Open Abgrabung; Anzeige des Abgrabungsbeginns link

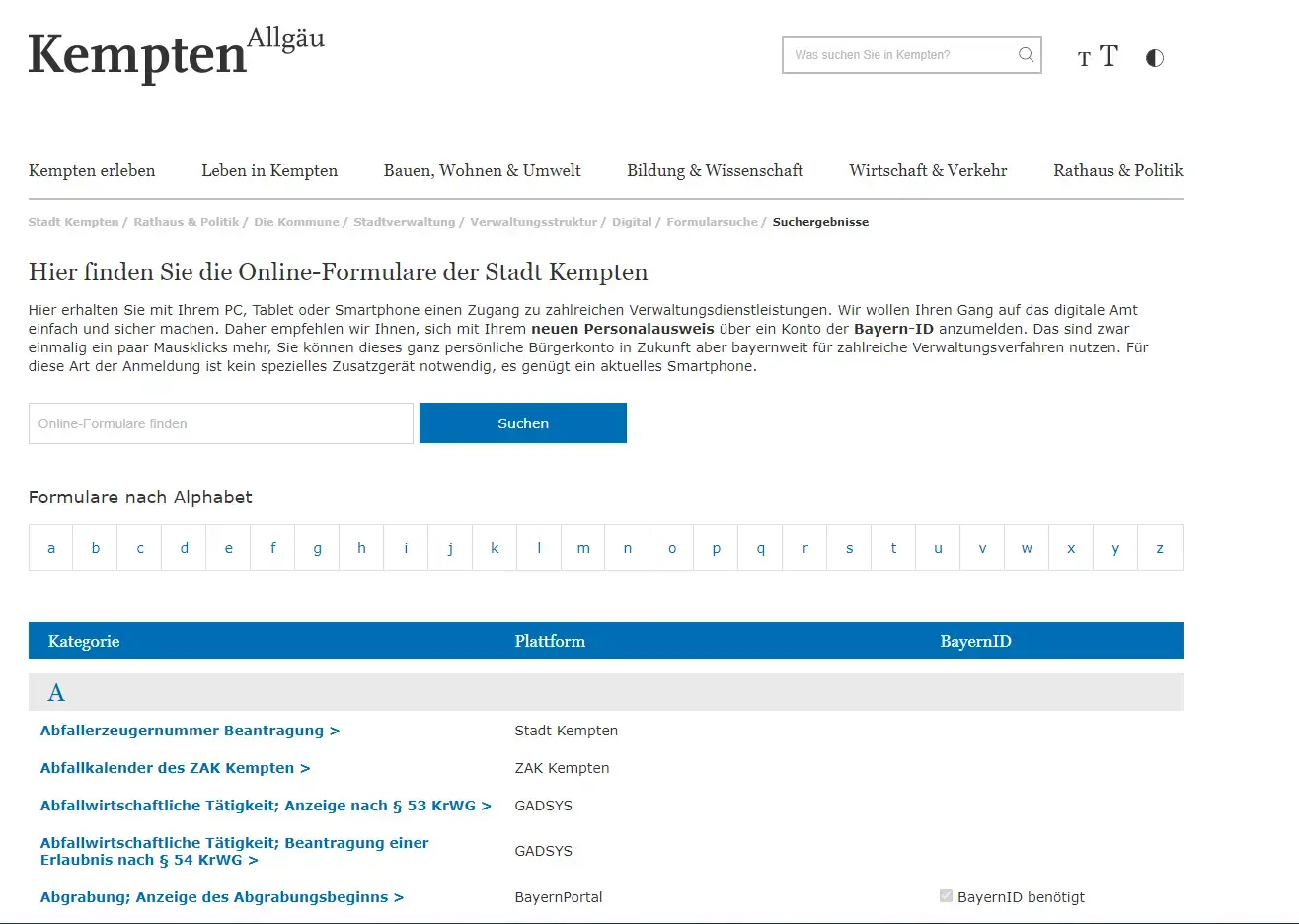pyautogui.click(x=221, y=897)
